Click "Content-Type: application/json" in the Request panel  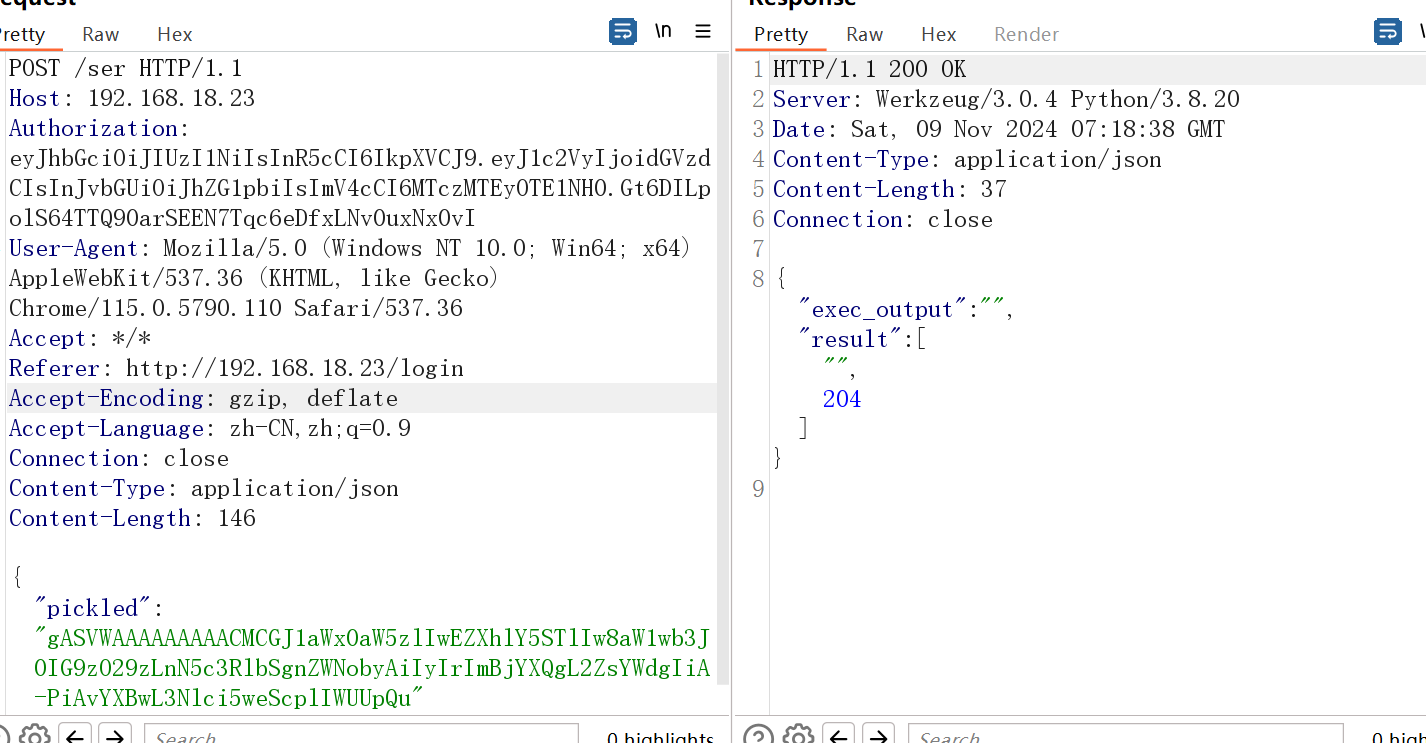(x=204, y=488)
